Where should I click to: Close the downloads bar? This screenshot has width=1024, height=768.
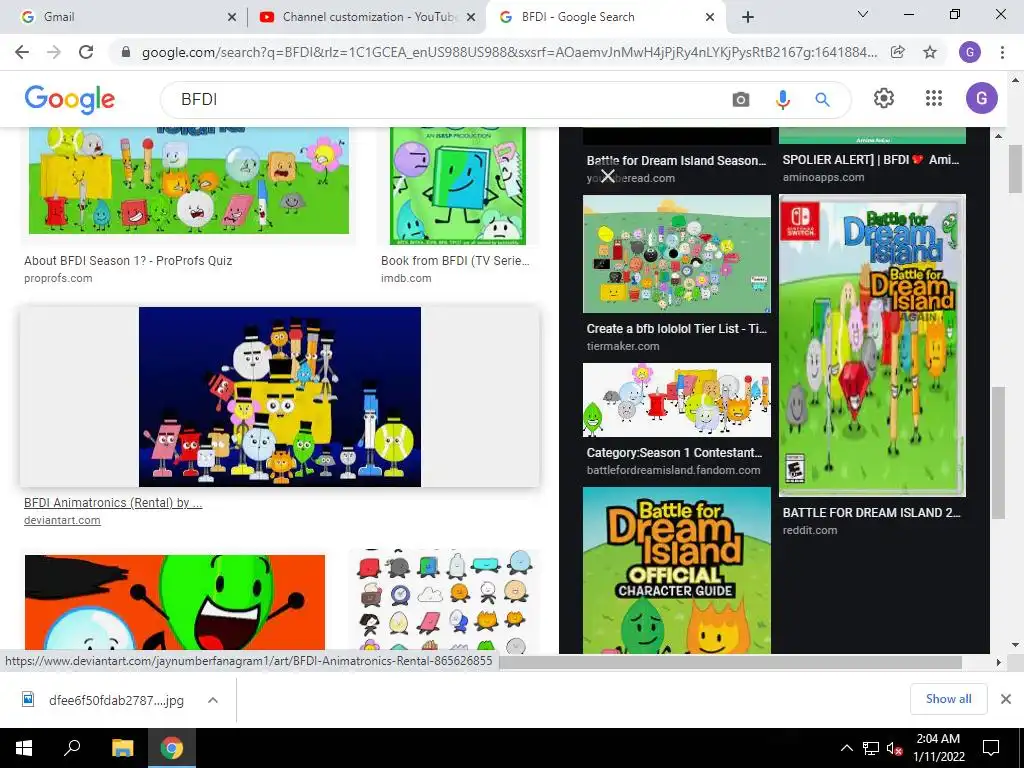pyautogui.click(x=1006, y=699)
